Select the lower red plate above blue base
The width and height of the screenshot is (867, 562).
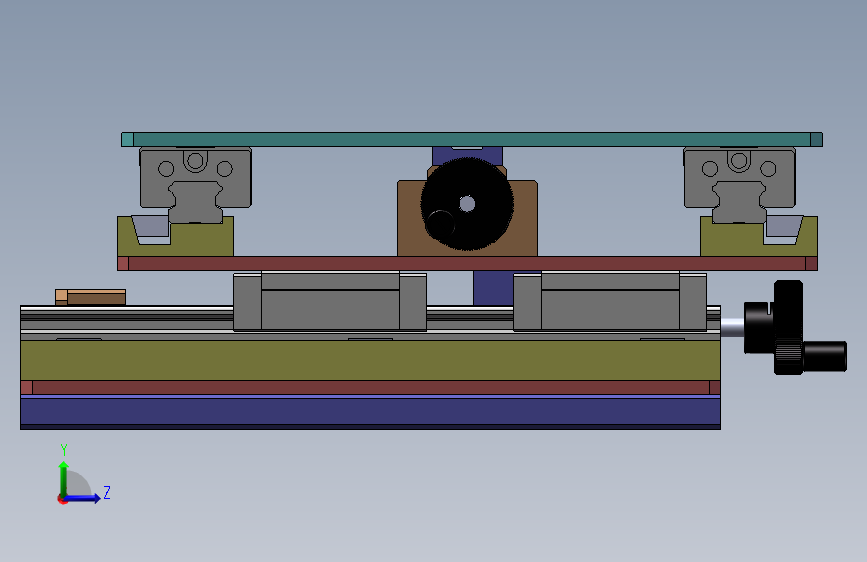click(370, 387)
